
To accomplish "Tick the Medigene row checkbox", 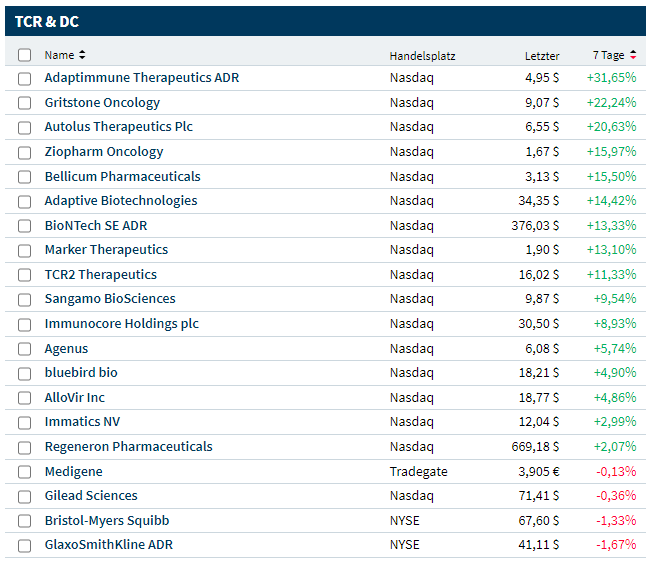I will click(x=25, y=472).
